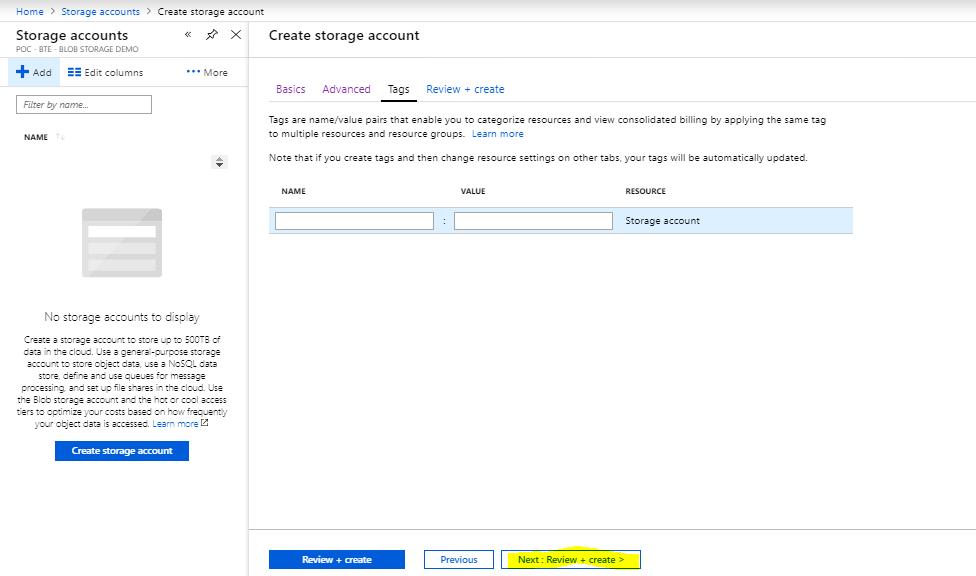This screenshot has width=976, height=576.
Task: Click the RESOURCE column header
Action: coord(645,191)
